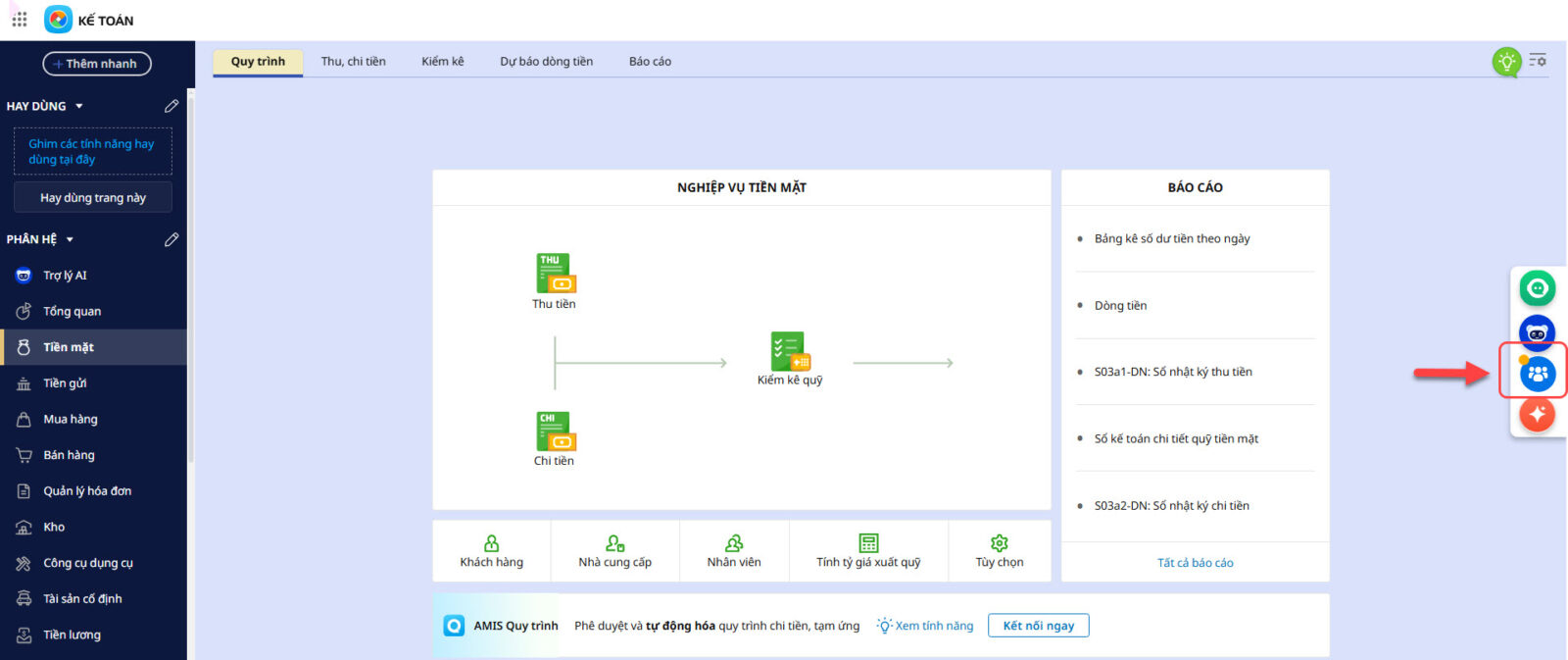
Task: Open the Dự báo dòng tiền tab
Action: coord(546,62)
